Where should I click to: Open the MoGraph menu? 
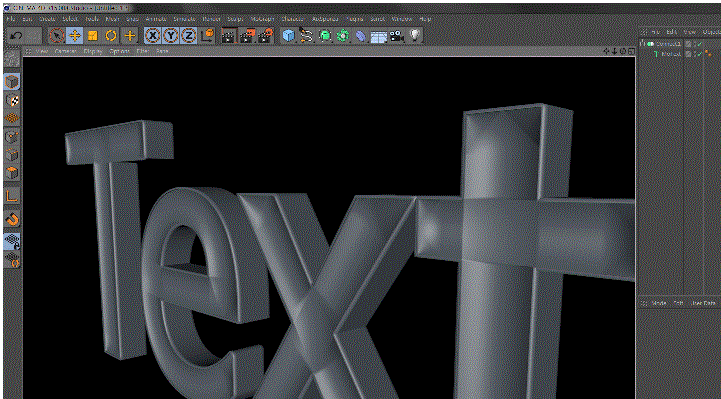[262, 19]
